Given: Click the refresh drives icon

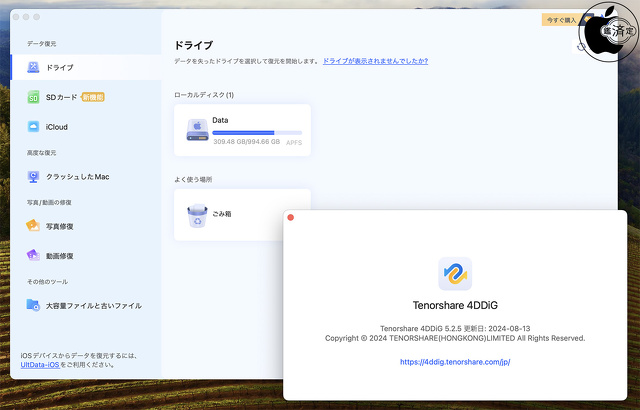Looking at the screenshot, I should pos(581,47).
